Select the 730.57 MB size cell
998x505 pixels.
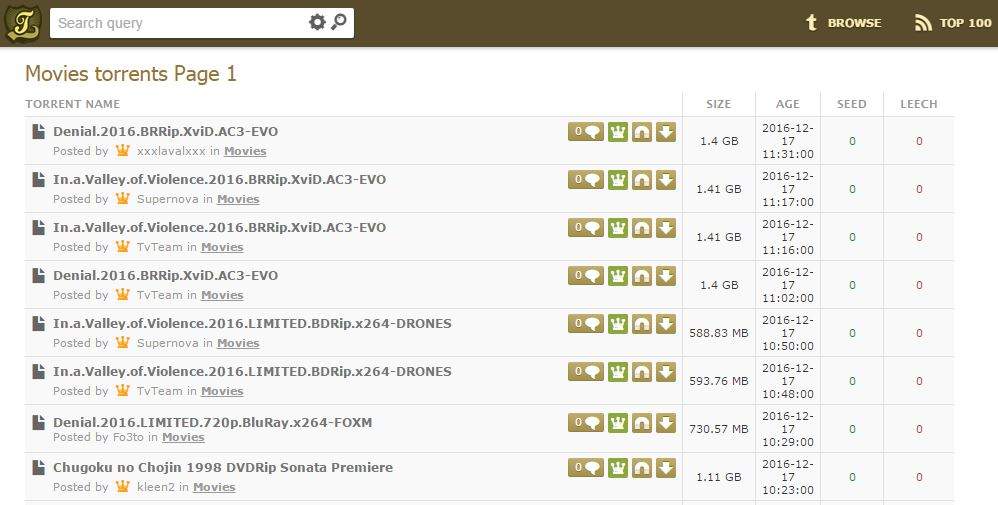(719, 429)
